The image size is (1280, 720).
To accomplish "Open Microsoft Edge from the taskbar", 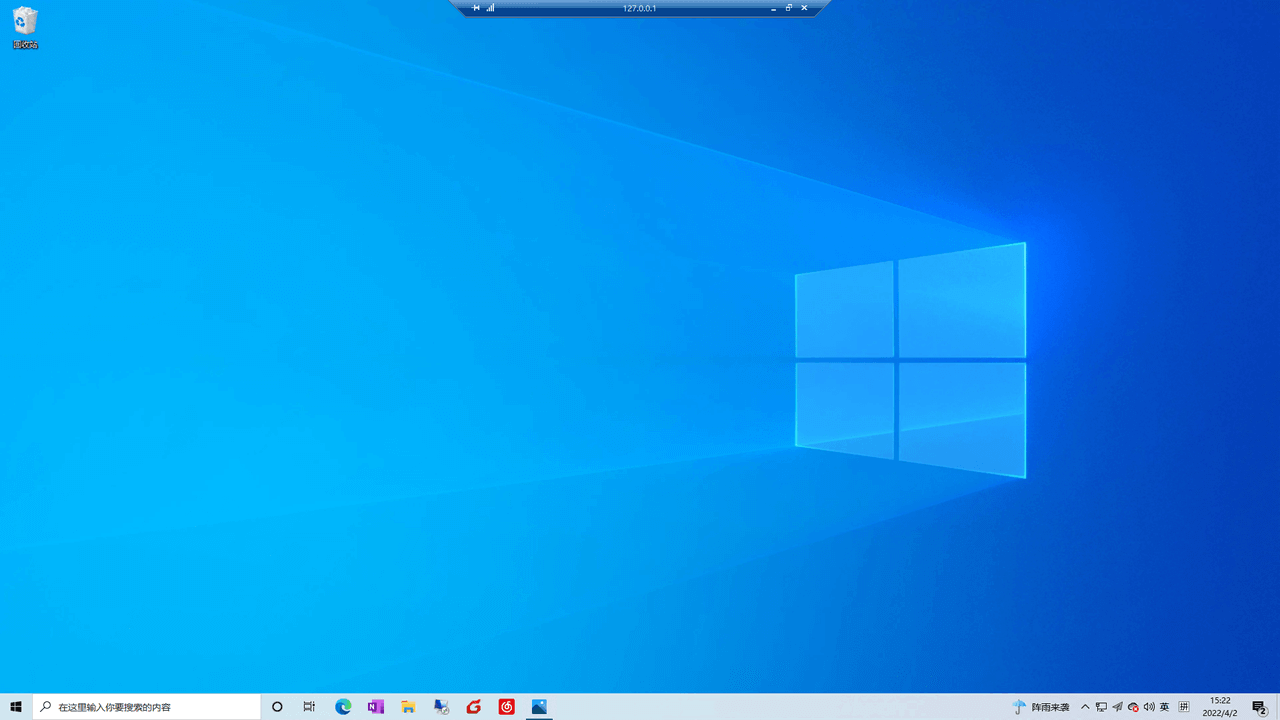I will (x=343, y=707).
